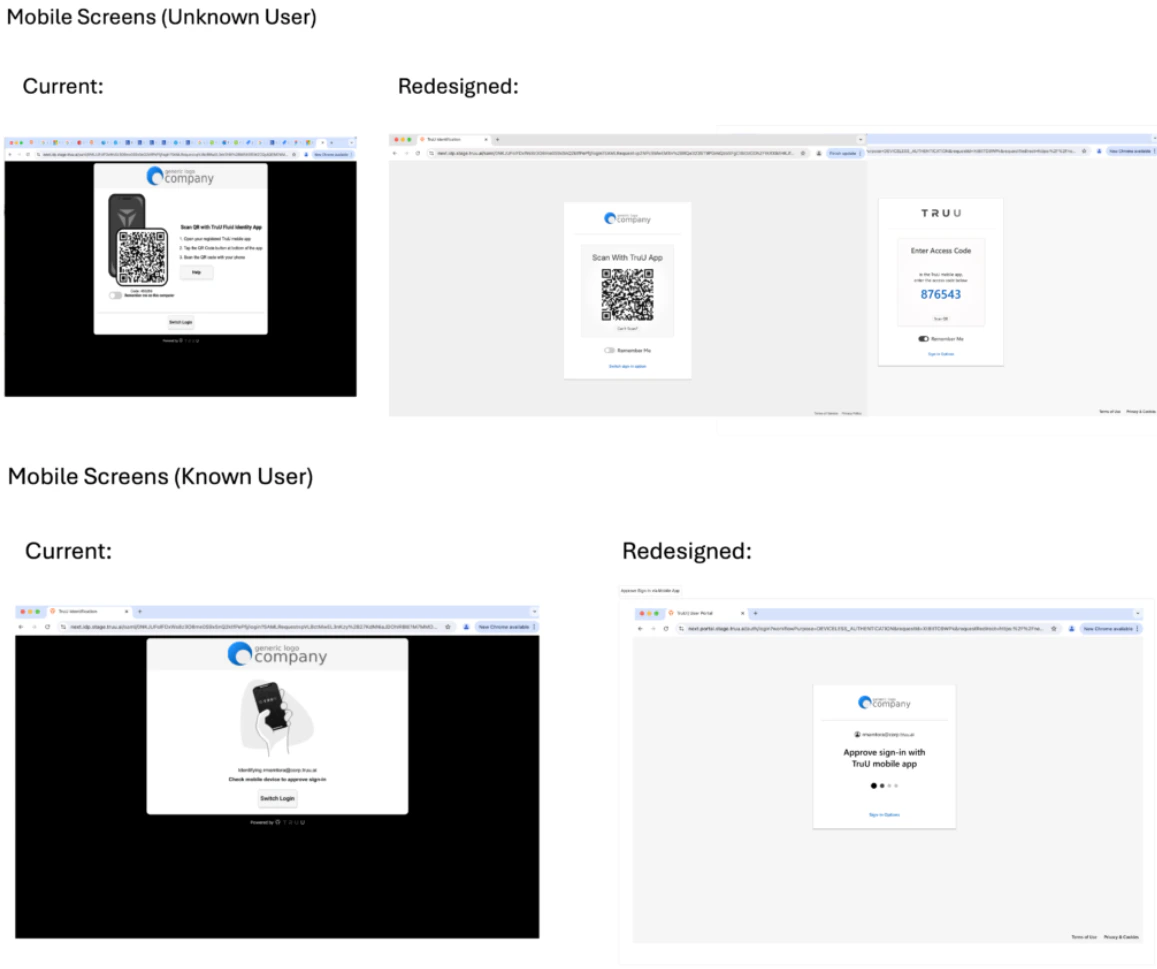Click the access code 876543
Image resolution: width=1157 pixels, height=969 pixels.
pyautogui.click(x=941, y=294)
